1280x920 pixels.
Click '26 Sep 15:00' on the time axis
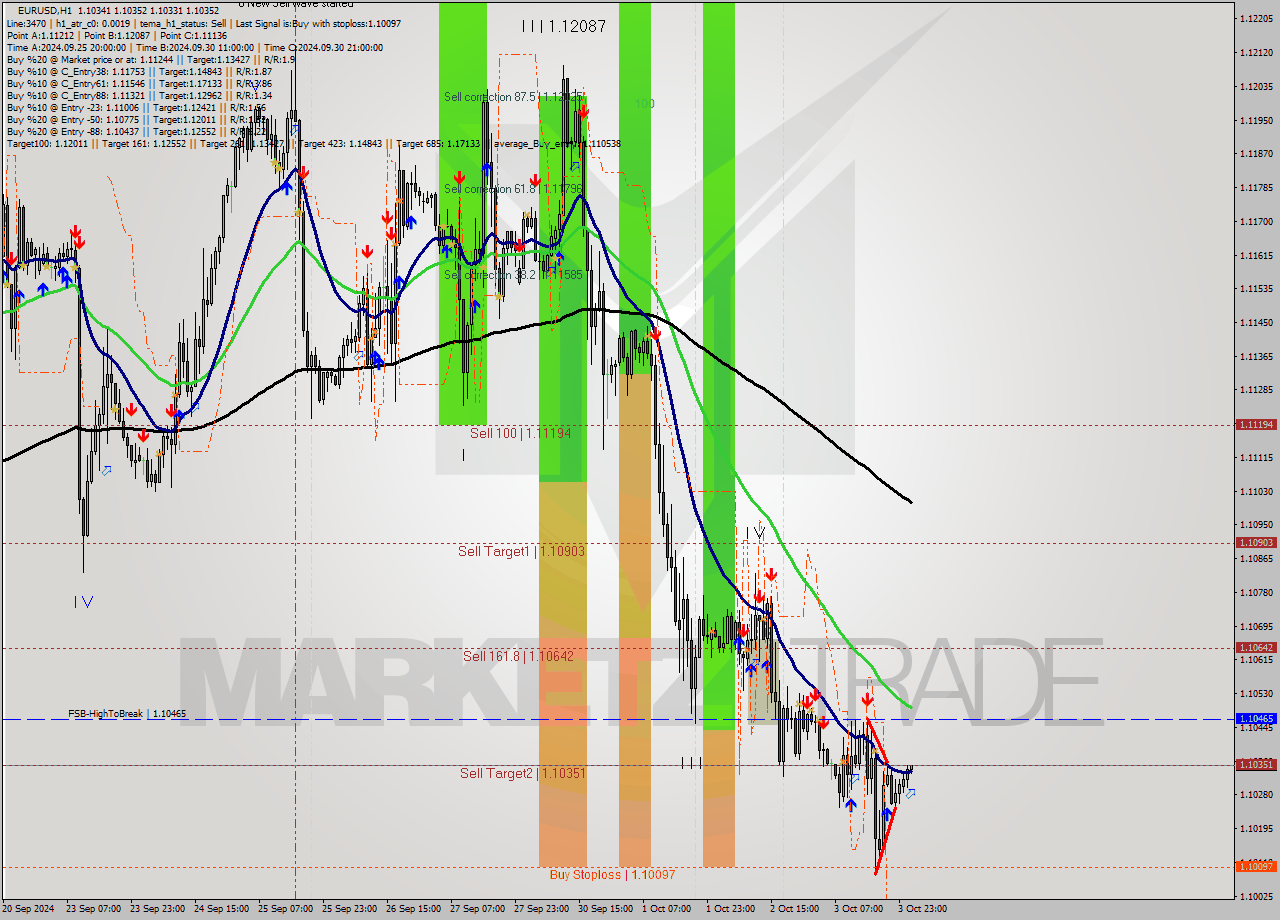[x=413, y=909]
